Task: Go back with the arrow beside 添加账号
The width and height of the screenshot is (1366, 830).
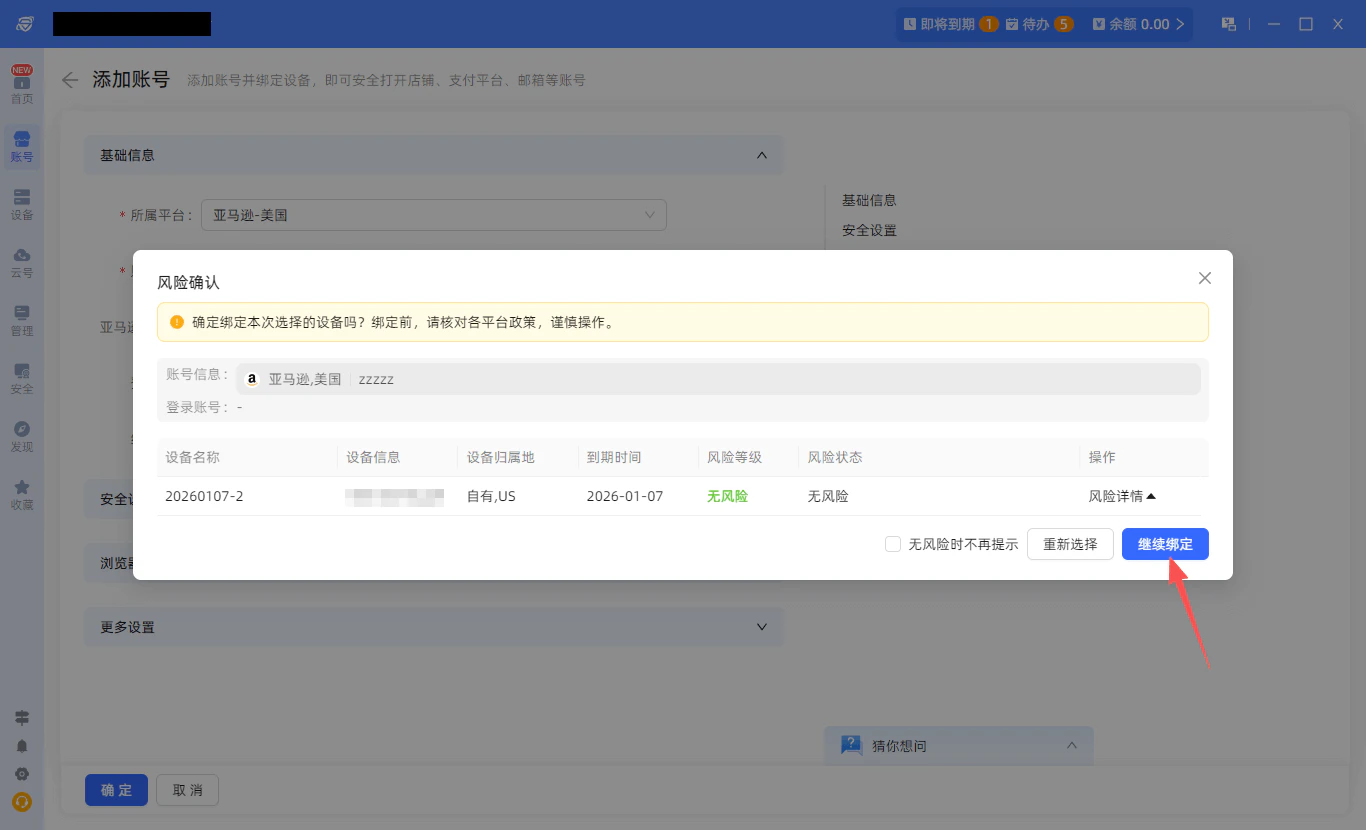Action: 70,80
